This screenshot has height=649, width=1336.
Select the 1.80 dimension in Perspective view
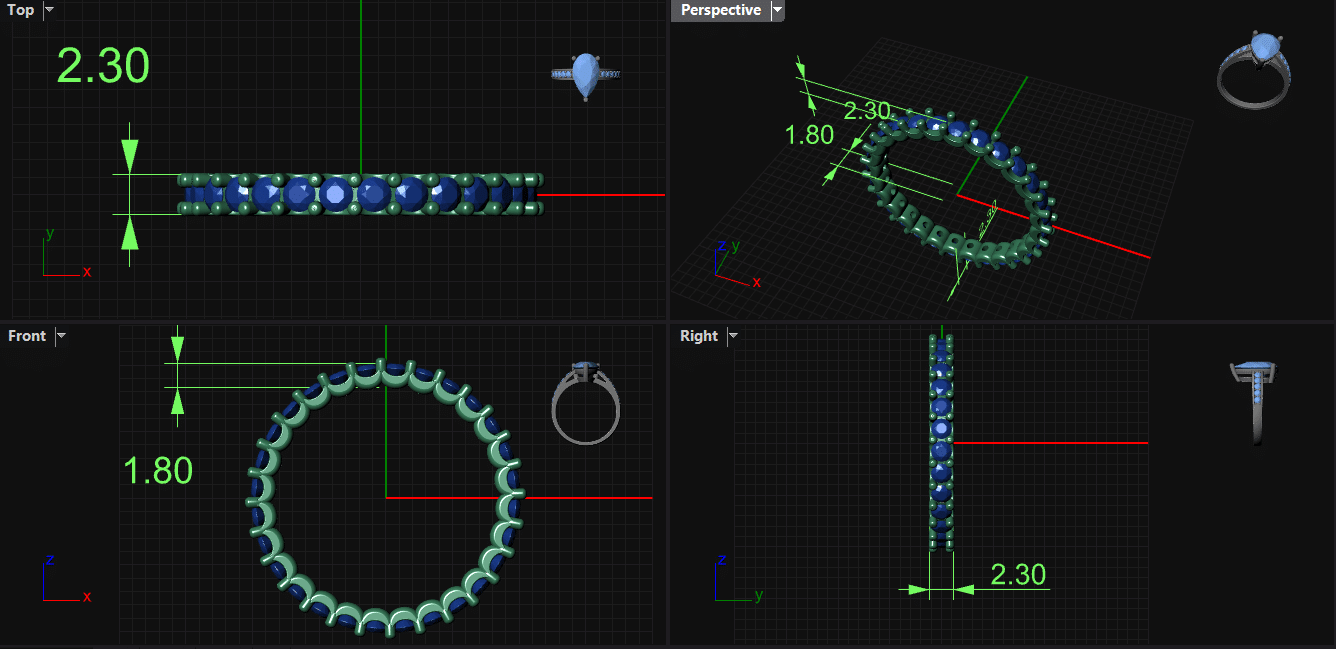point(809,135)
